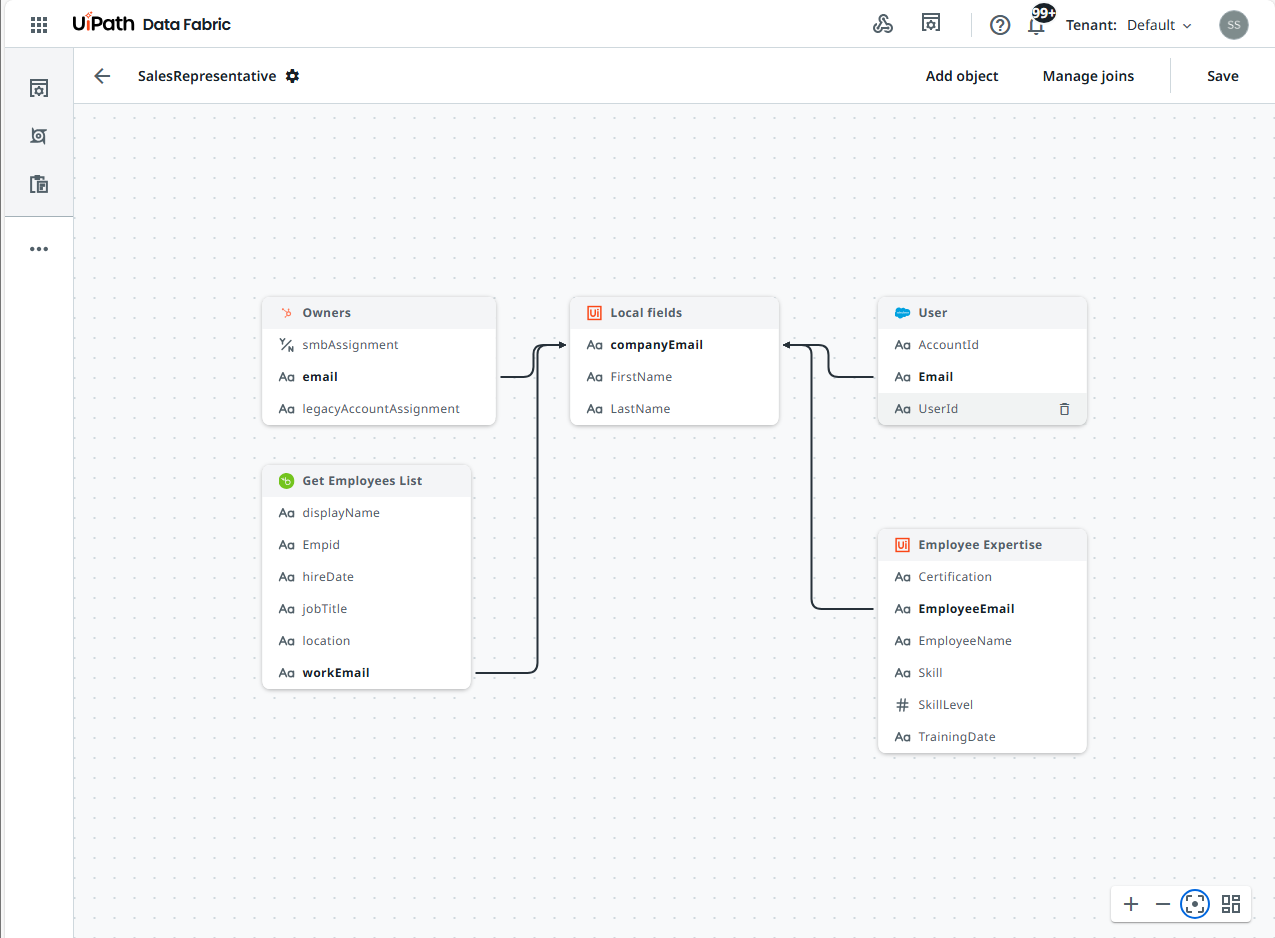Select the companyEmail field

[674, 345]
